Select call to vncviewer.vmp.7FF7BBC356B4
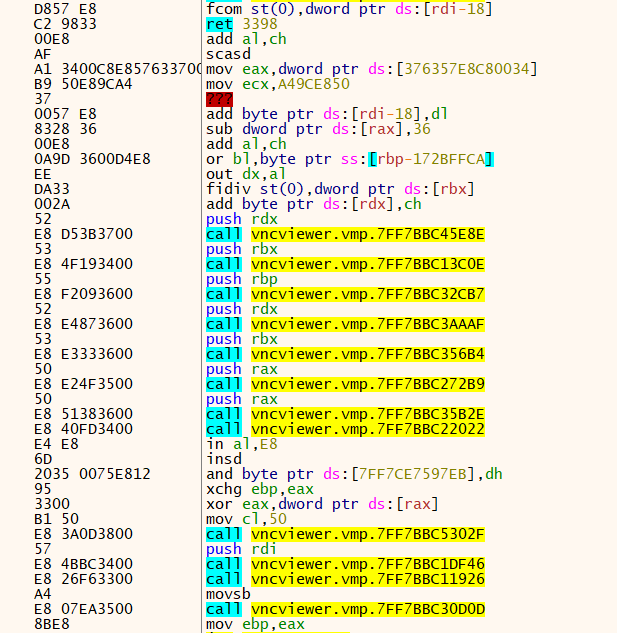617x633 pixels. 345,354
